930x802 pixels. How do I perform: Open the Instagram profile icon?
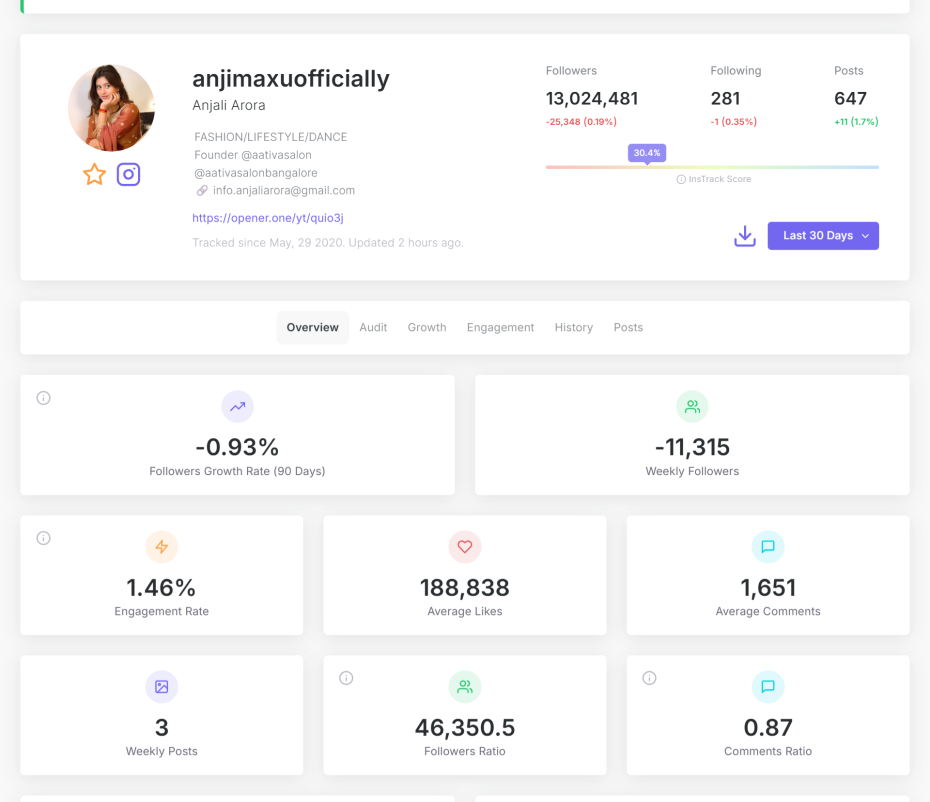click(129, 174)
